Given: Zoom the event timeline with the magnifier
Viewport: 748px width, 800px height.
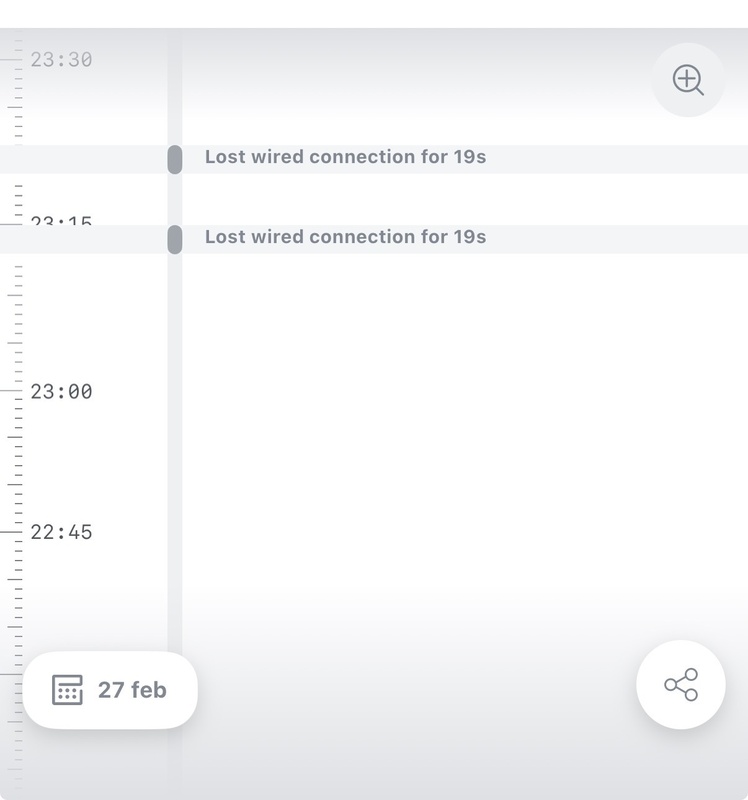Looking at the screenshot, I should tap(688, 80).
